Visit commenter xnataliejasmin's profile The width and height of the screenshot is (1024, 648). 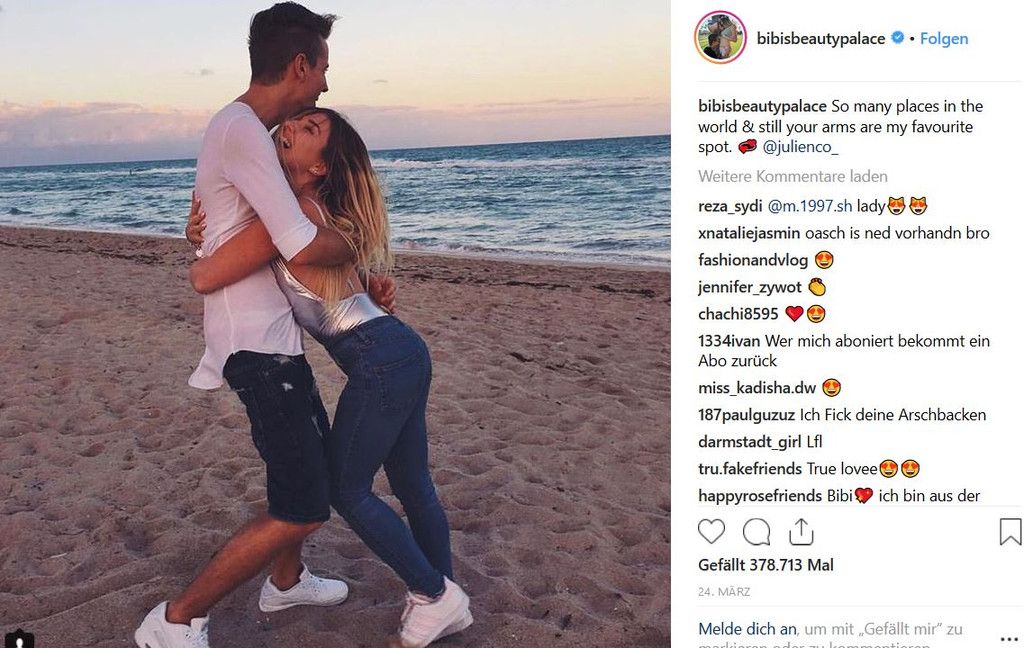click(749, 233)
